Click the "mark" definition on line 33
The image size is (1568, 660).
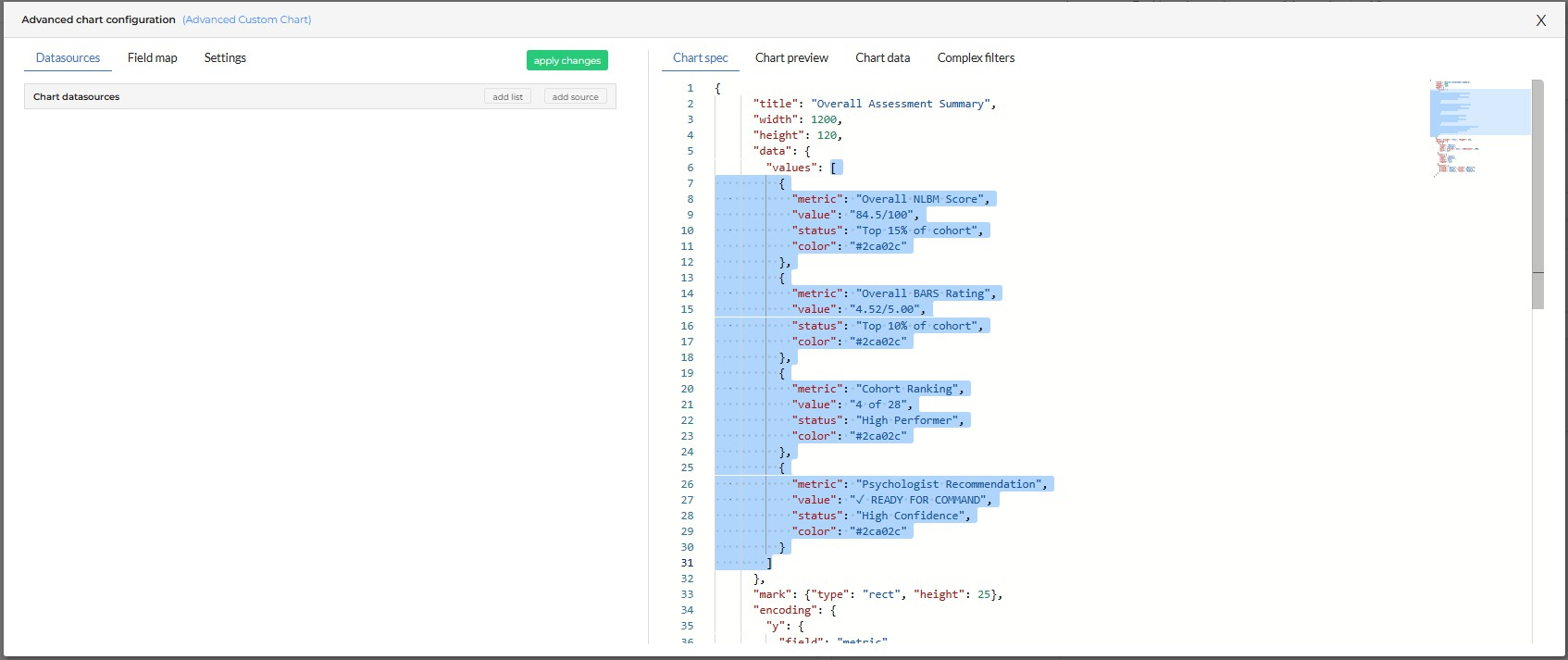pos(877,594)
